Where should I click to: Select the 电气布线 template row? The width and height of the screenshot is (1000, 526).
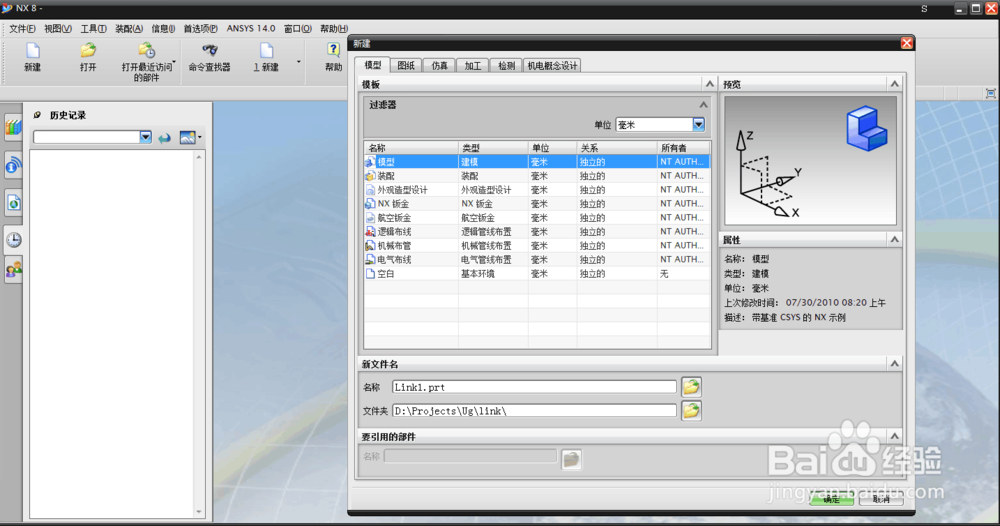point(536,260)
